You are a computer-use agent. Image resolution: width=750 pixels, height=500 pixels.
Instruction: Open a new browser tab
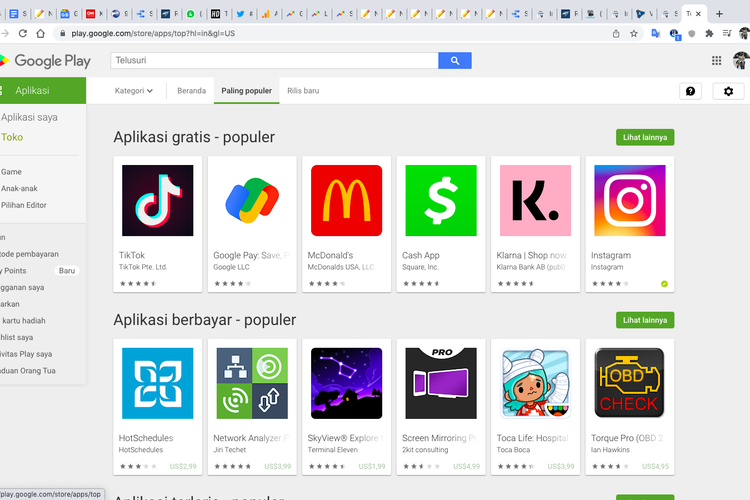coord(719,14)
